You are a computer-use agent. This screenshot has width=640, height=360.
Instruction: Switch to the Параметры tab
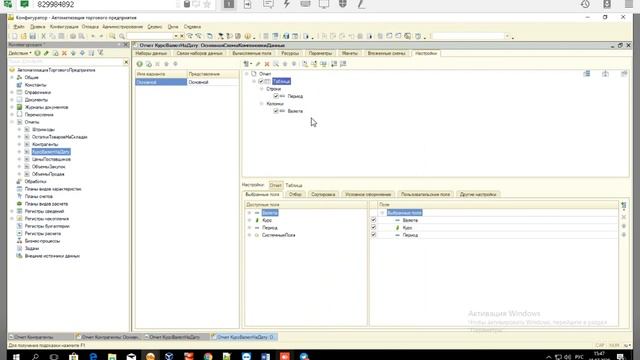pyautogui.click(x=320, y=53)
